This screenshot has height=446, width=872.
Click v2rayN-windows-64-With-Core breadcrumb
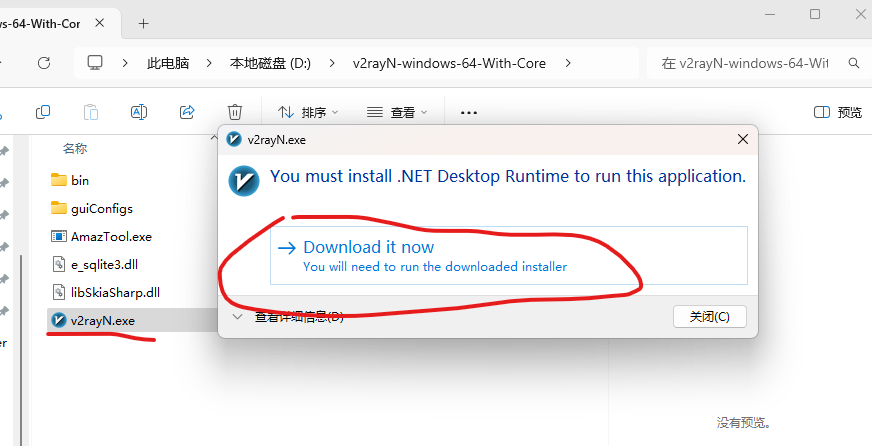pos(449,63)
